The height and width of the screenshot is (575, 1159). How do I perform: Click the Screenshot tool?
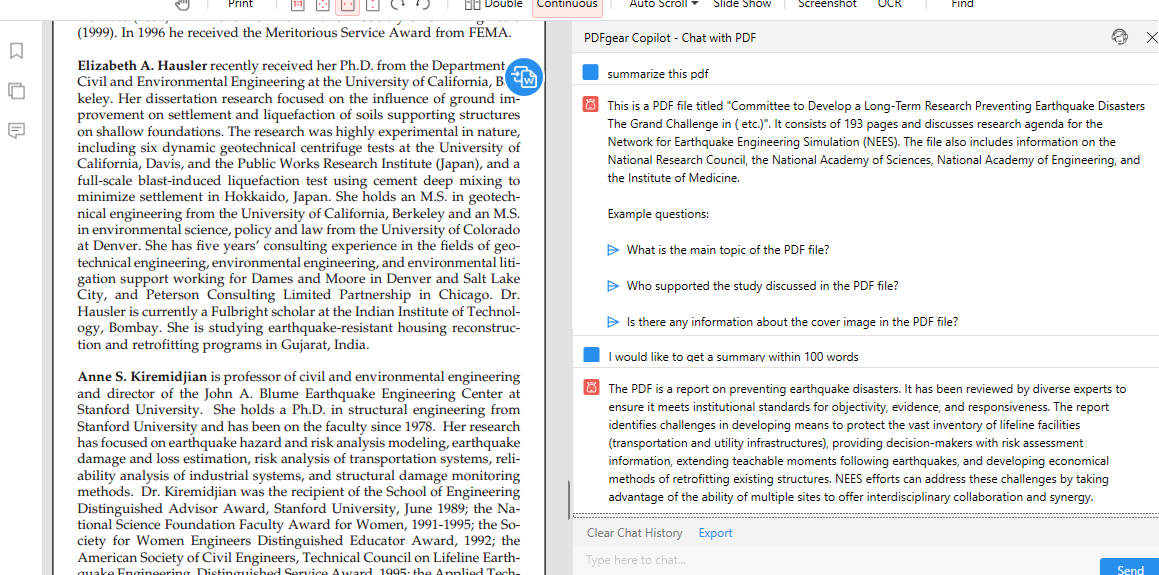pos(827,4)
